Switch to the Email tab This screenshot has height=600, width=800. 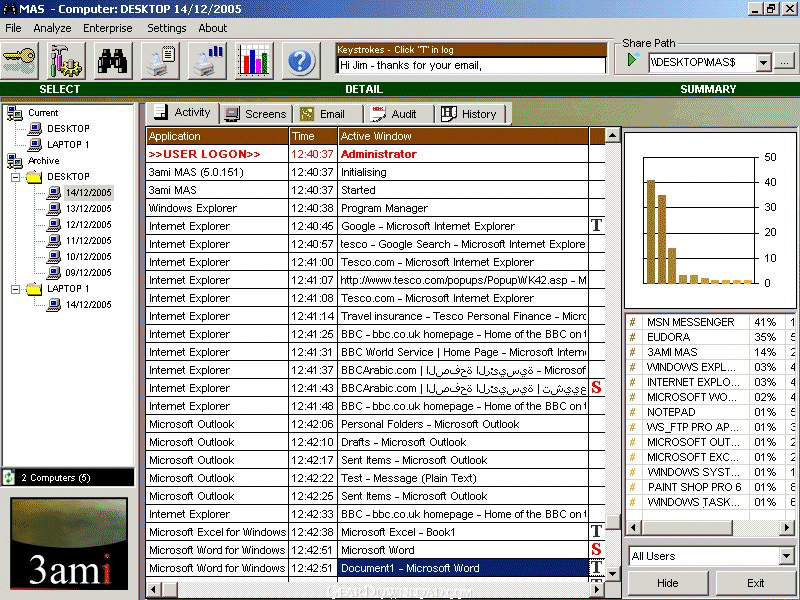click(x=328, y=114)
